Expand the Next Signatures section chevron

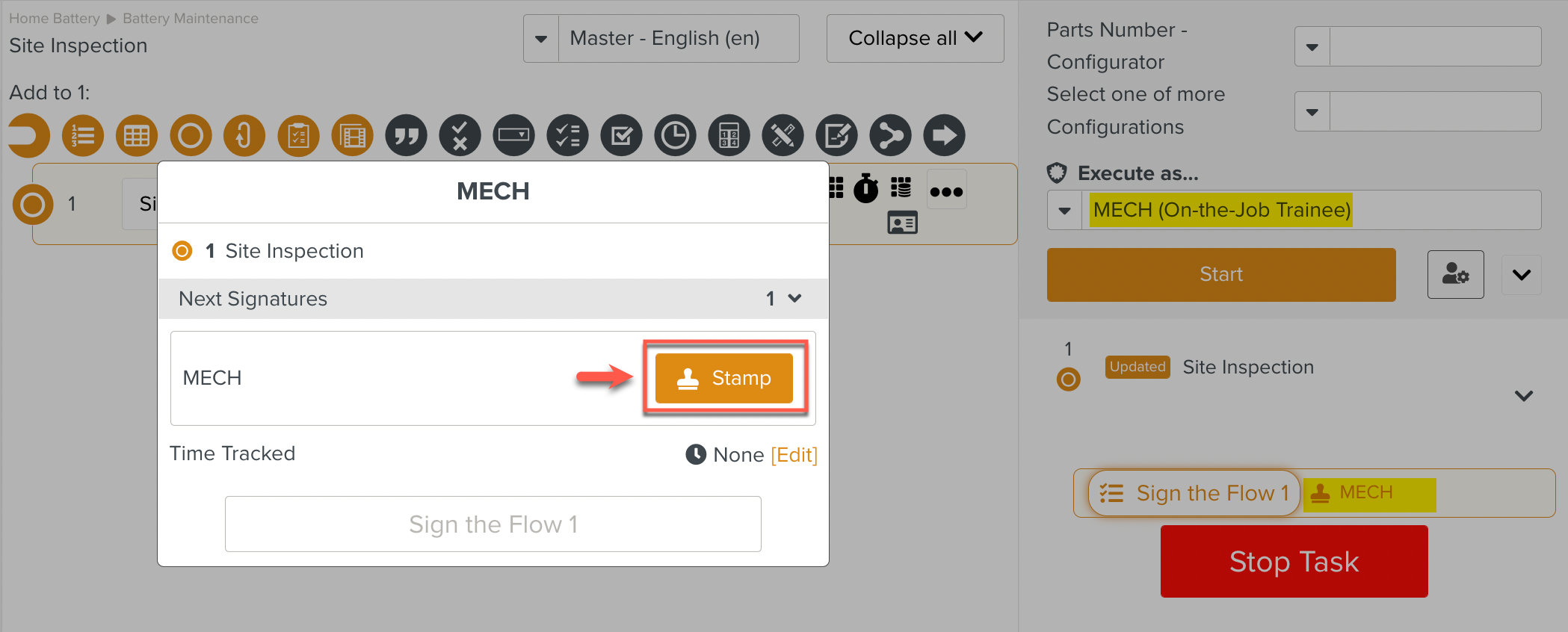coord(794,299)
